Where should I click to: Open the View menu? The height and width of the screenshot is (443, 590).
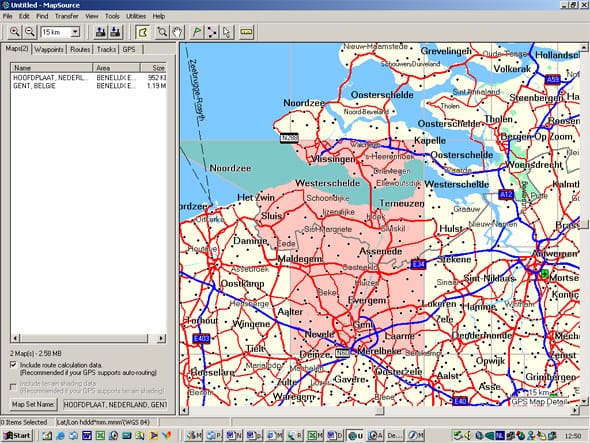coord(91,16)
